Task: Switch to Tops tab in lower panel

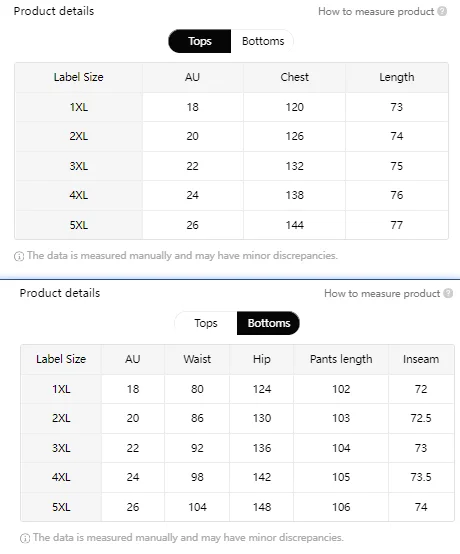Action: (x=206, y=323)
